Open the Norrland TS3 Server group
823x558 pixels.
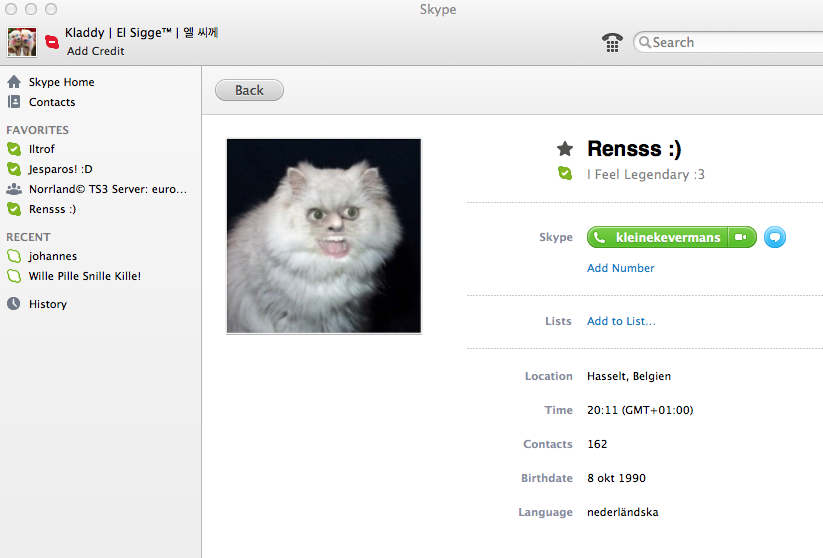(x=108, y=189)
